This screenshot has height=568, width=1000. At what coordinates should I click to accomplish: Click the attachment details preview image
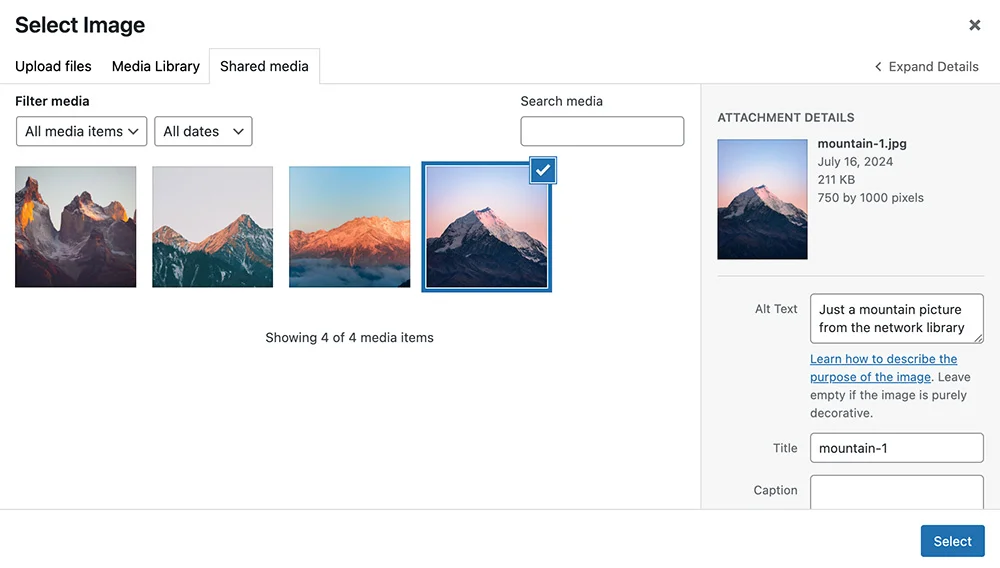(x=762, y=199)
